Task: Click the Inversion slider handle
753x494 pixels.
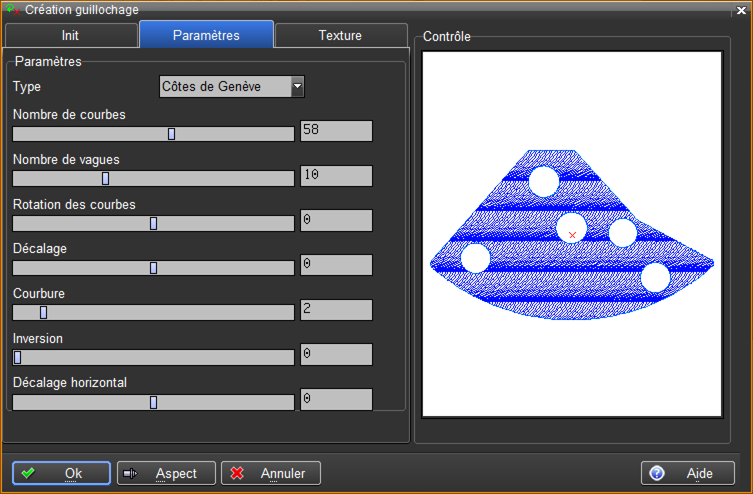Action: pos(18,357)
